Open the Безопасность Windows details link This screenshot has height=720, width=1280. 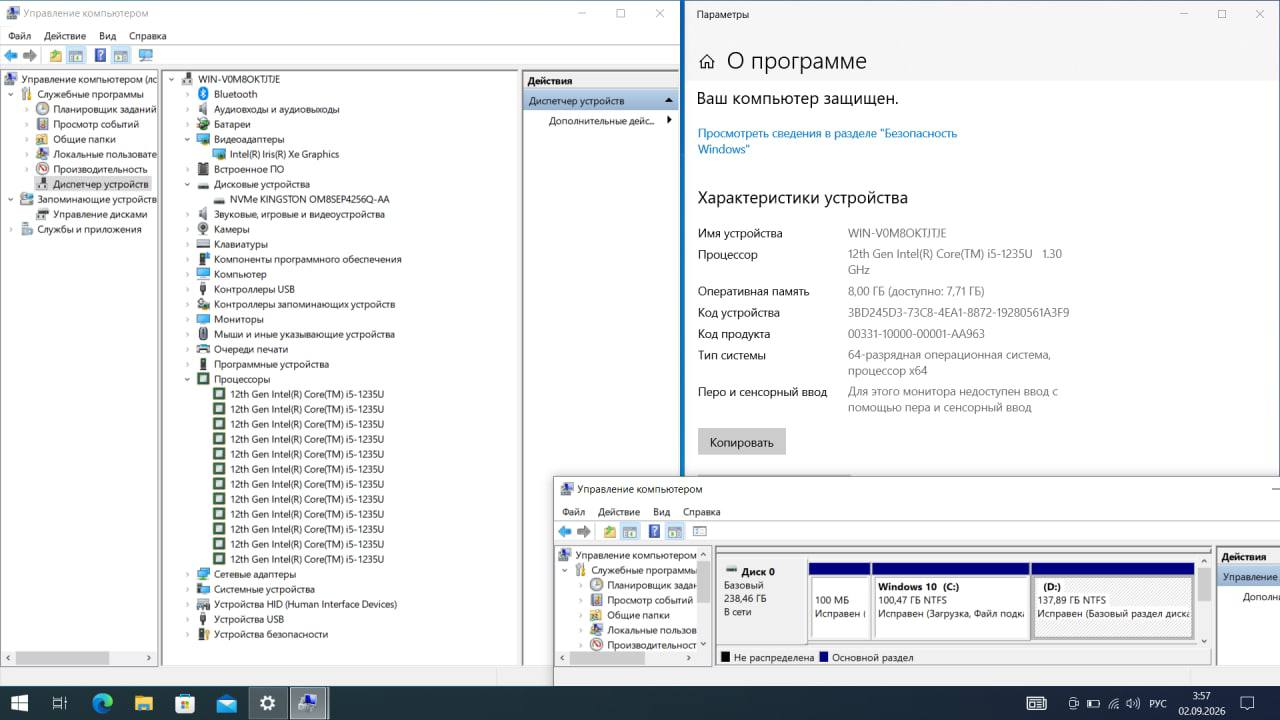(x=827, y=141)
